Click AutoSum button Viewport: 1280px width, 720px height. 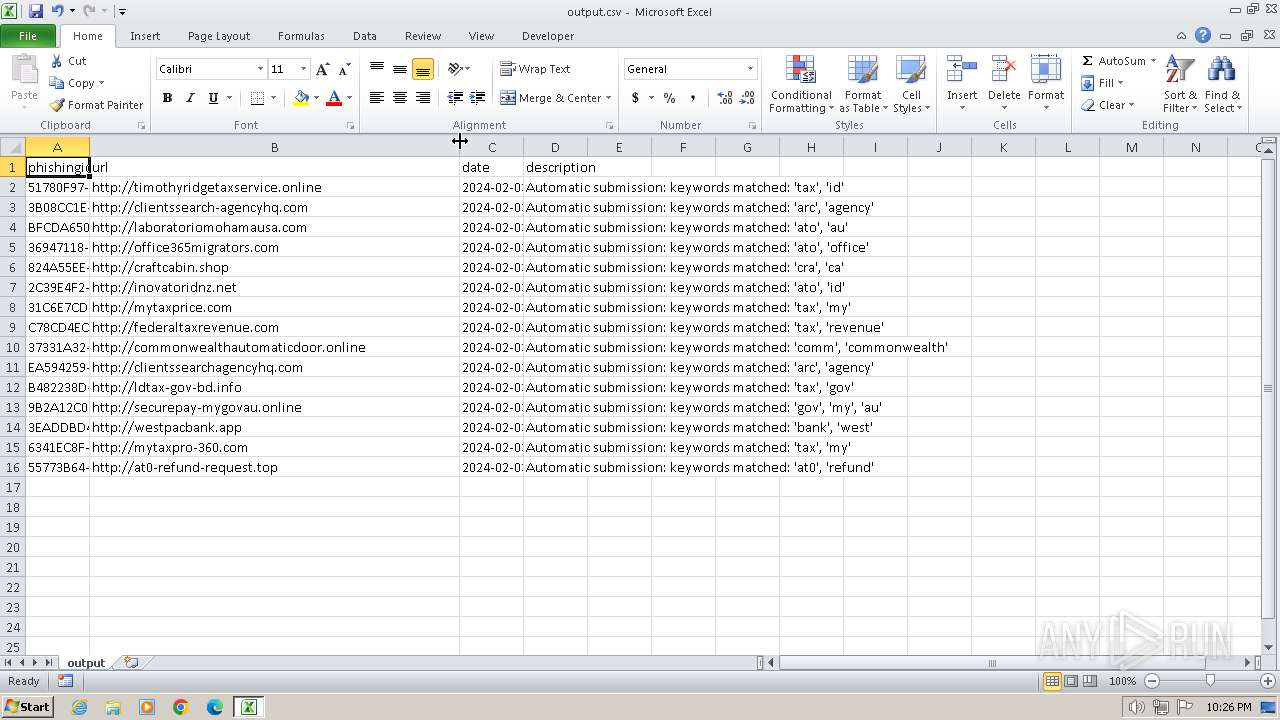[1112, 61]
